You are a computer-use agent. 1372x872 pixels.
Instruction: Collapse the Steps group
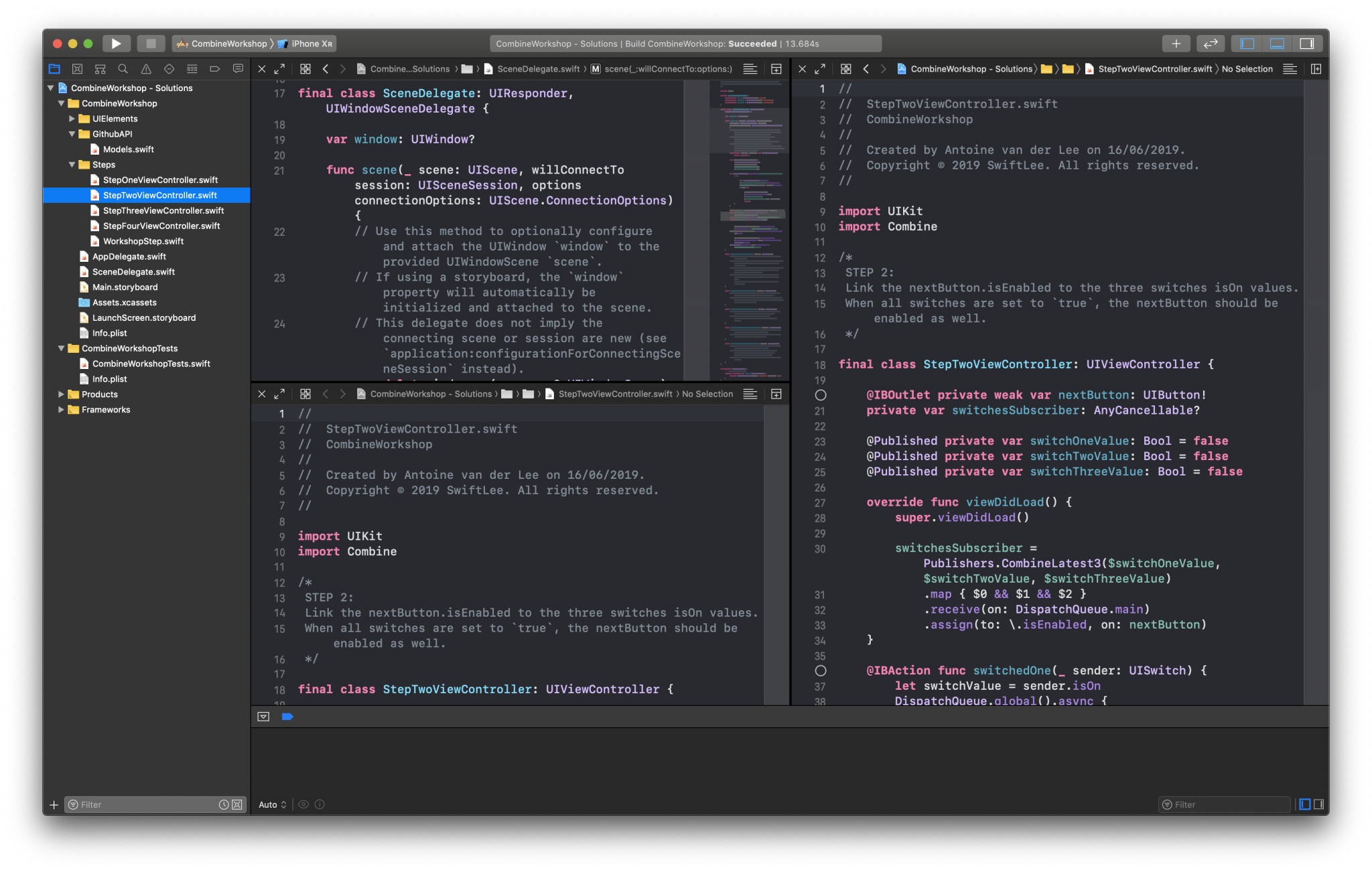pyautogui.click(x=72, y=164)
